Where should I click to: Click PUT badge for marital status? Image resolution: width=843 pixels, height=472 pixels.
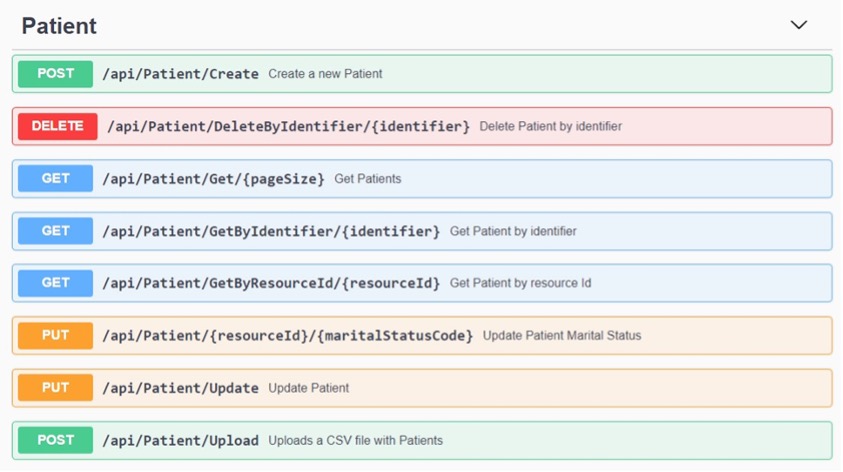pyautogui.click(x=55, y=335)
